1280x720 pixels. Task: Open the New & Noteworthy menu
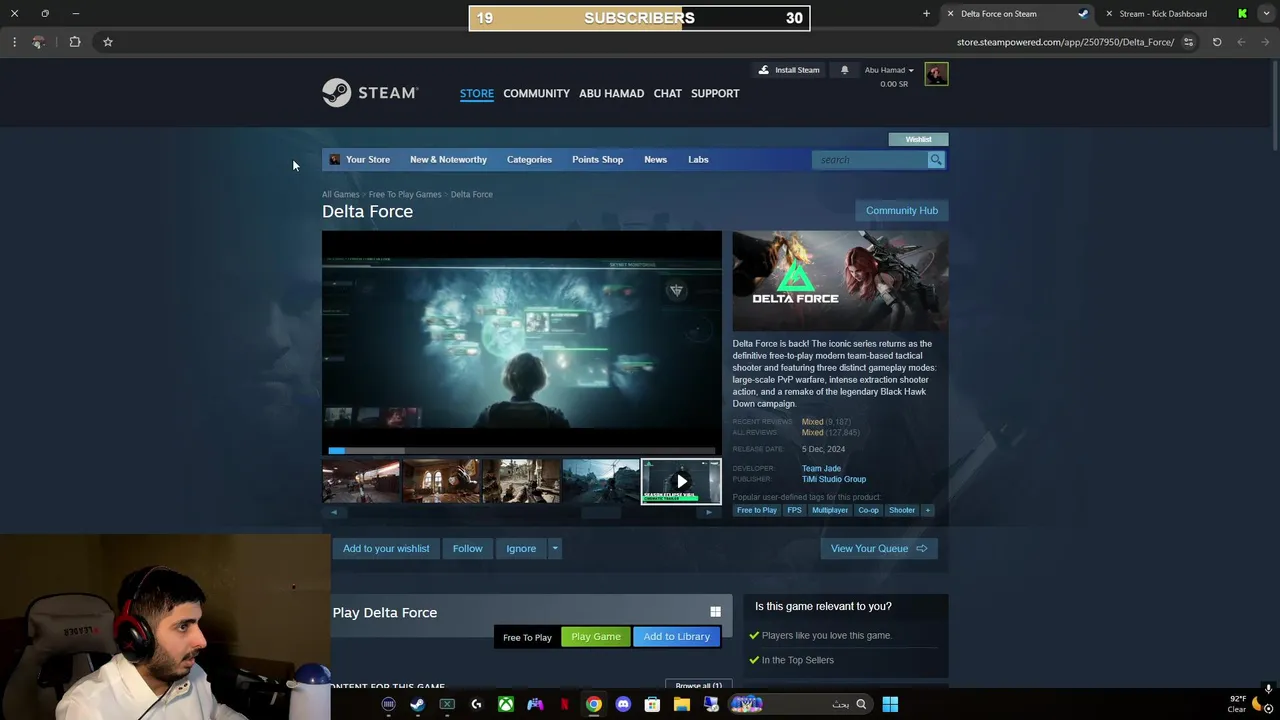click(448, 160)
